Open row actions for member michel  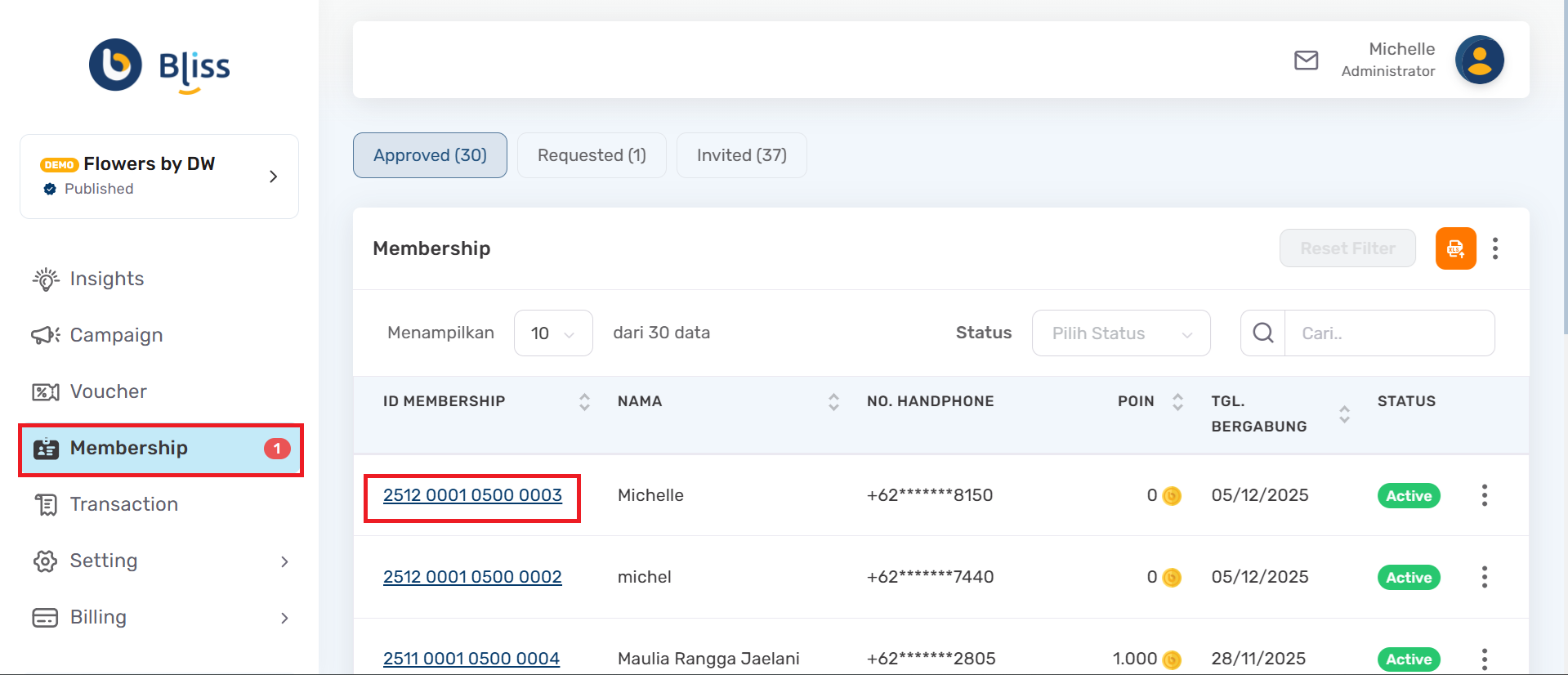1484,577
